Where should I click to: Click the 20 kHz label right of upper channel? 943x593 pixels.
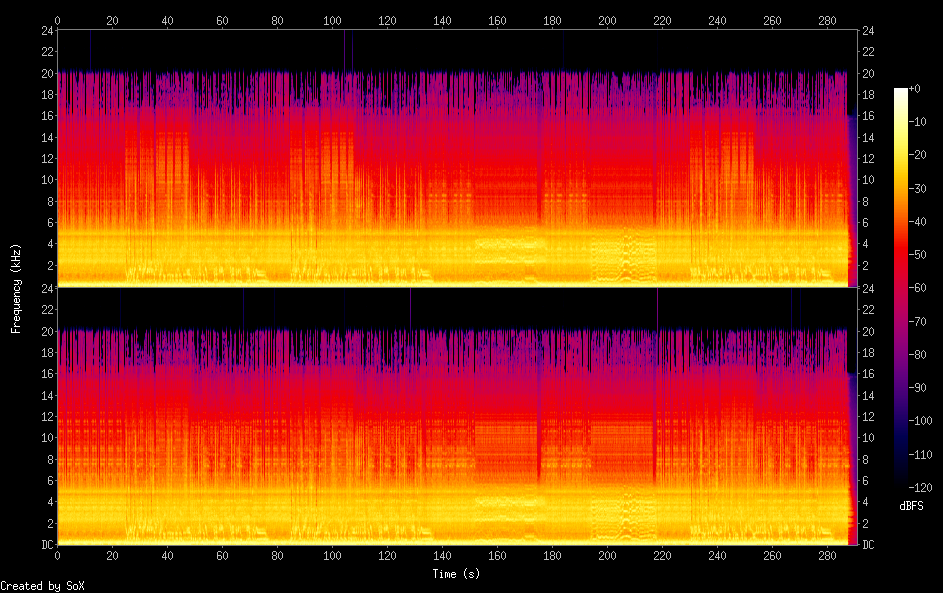[868, 74]
